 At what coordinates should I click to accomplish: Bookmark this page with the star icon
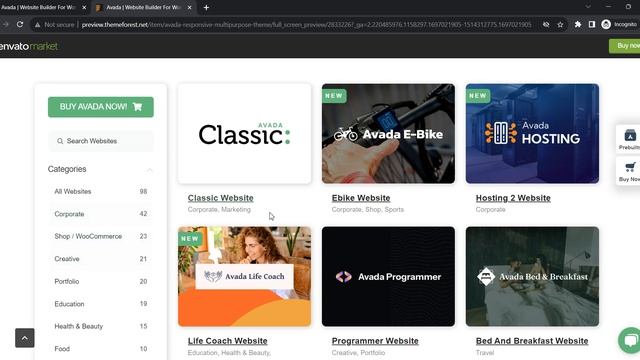(x=560, y=24)
